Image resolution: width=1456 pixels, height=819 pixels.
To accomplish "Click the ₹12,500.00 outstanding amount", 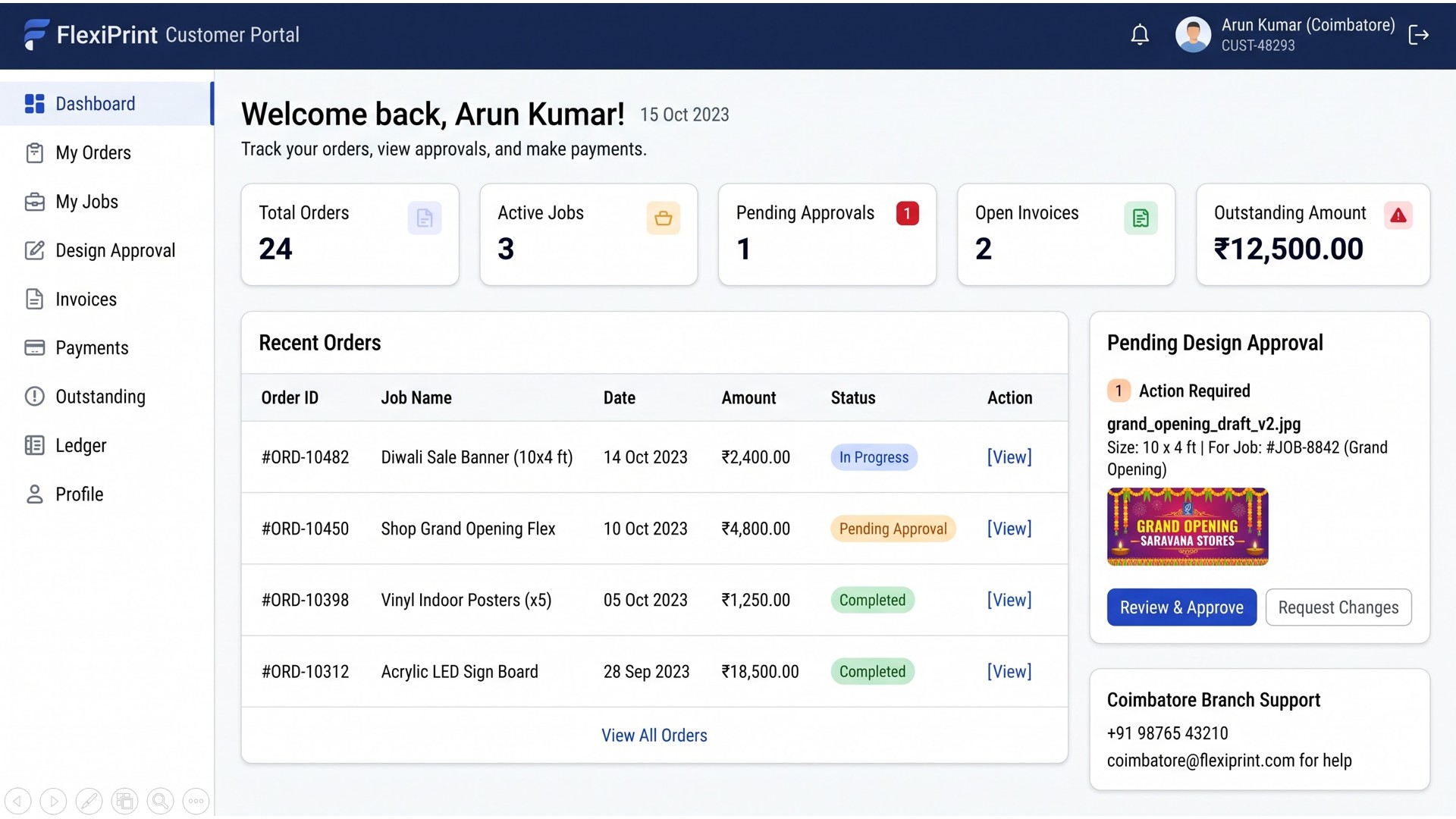I will [1288, 249].
